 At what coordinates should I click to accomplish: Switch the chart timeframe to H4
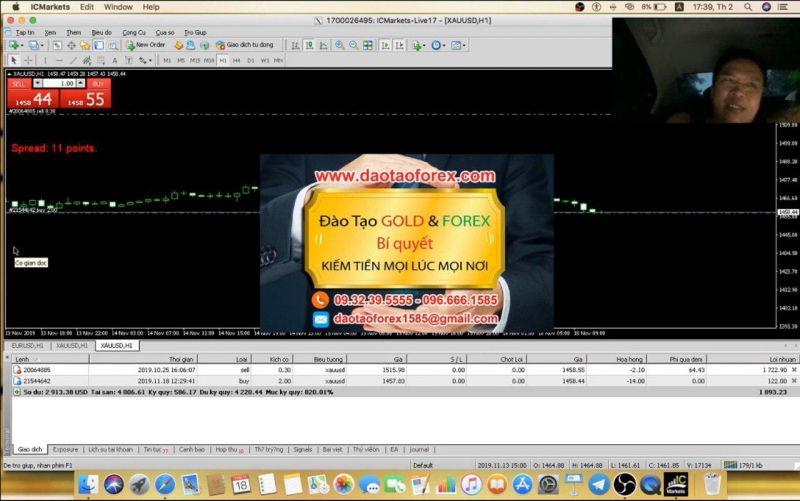click(236, 60)
